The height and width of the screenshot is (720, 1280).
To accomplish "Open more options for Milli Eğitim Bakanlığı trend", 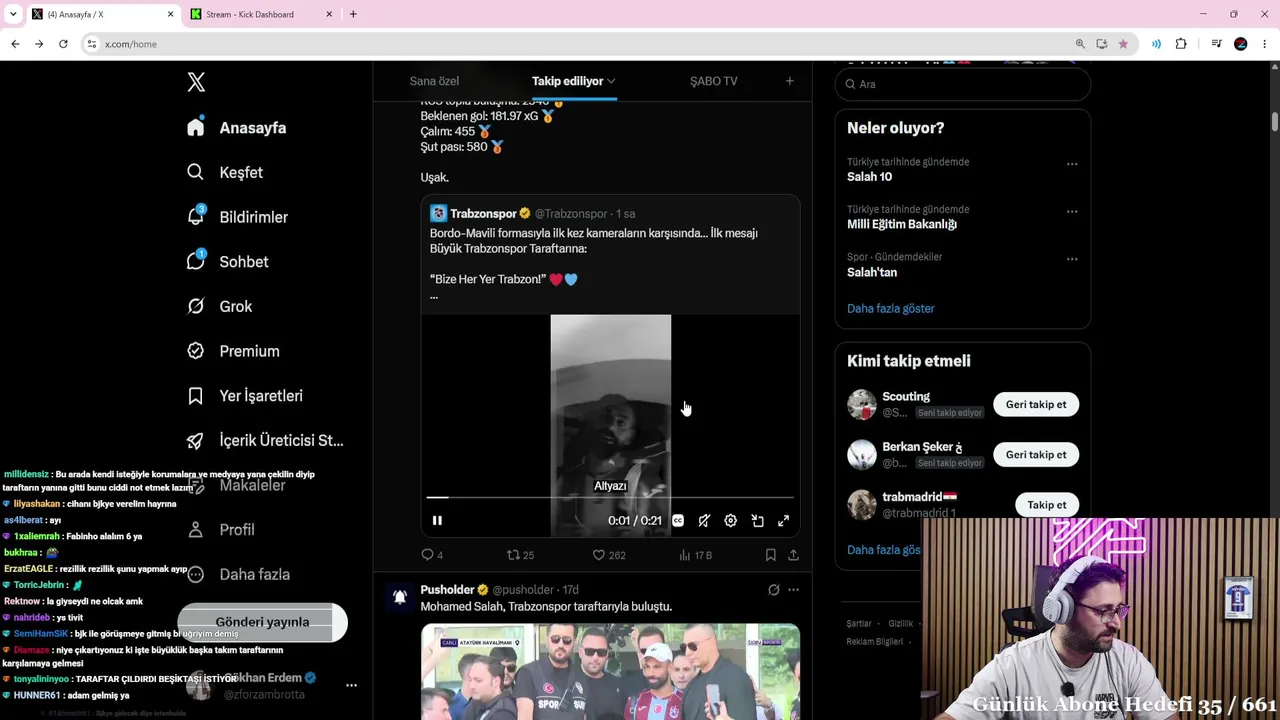I will pyautogui.click(x=1072, y=212).
